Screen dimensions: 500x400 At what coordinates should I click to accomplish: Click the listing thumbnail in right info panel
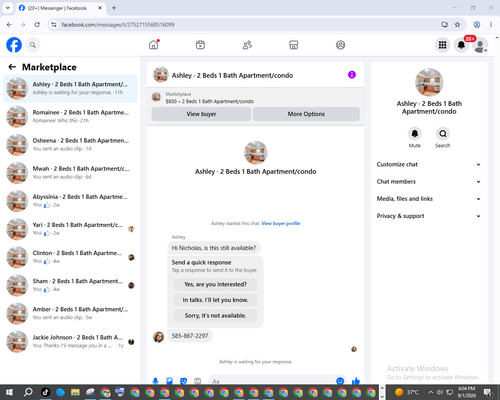click(x=429, y=82)
